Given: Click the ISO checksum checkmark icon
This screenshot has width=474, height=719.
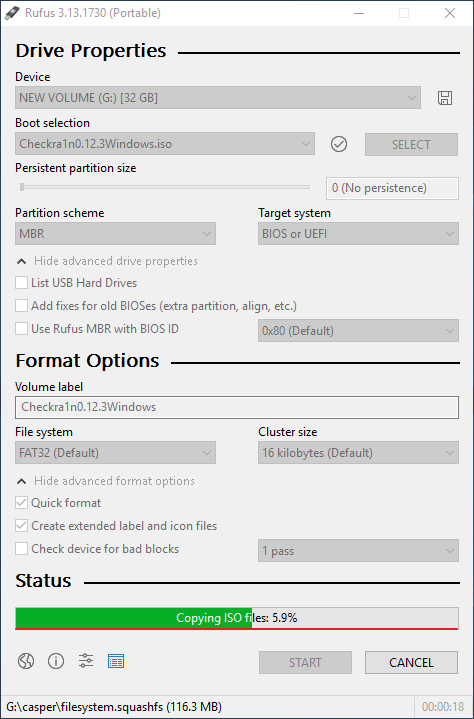Looking at the screenshot, I should pyautogui.click(x=339, y=144).
